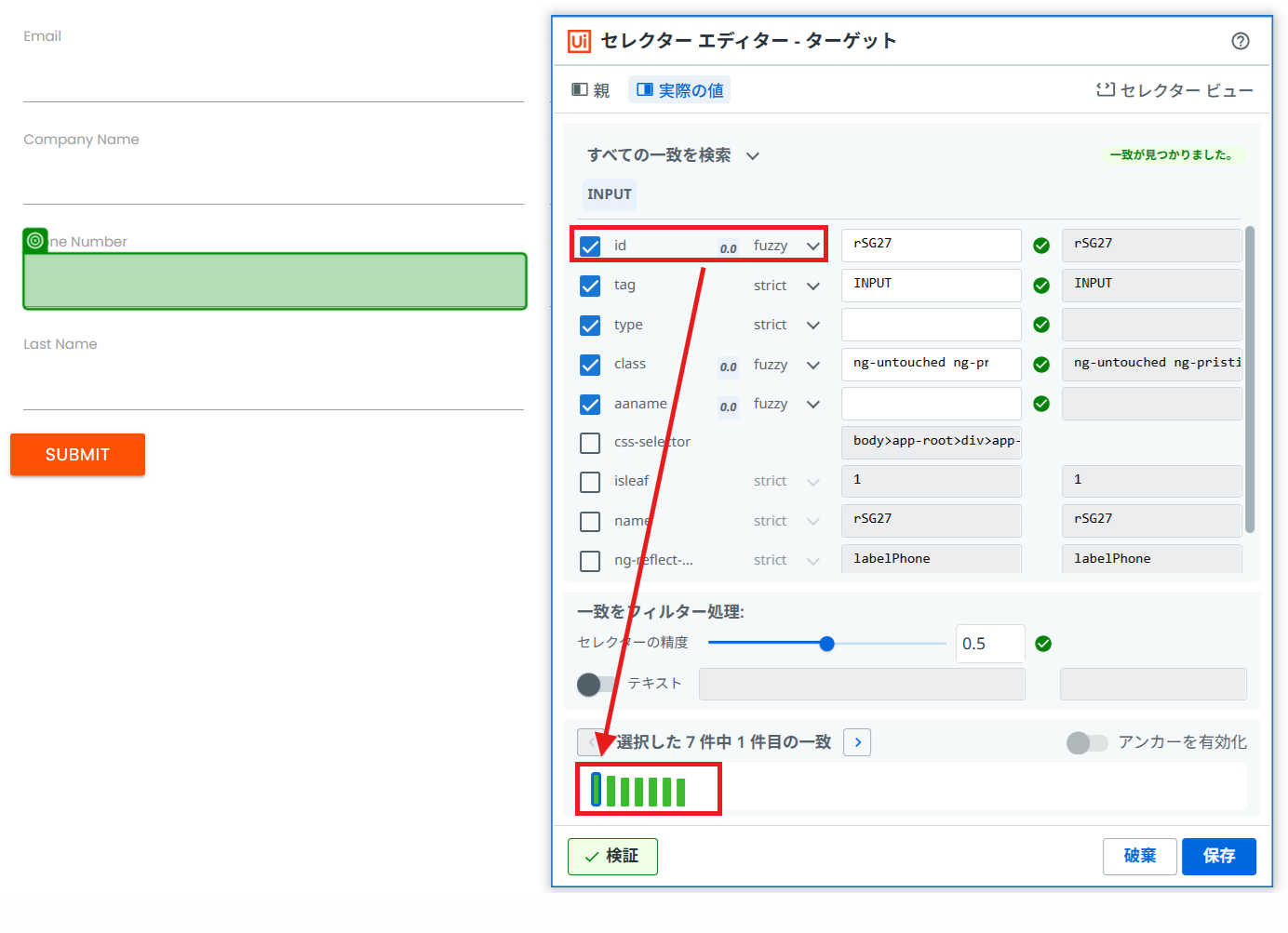Open セレクター ビュー
The height and width of the screenshot is (933, 1288).
click(x=1174, y=90)
